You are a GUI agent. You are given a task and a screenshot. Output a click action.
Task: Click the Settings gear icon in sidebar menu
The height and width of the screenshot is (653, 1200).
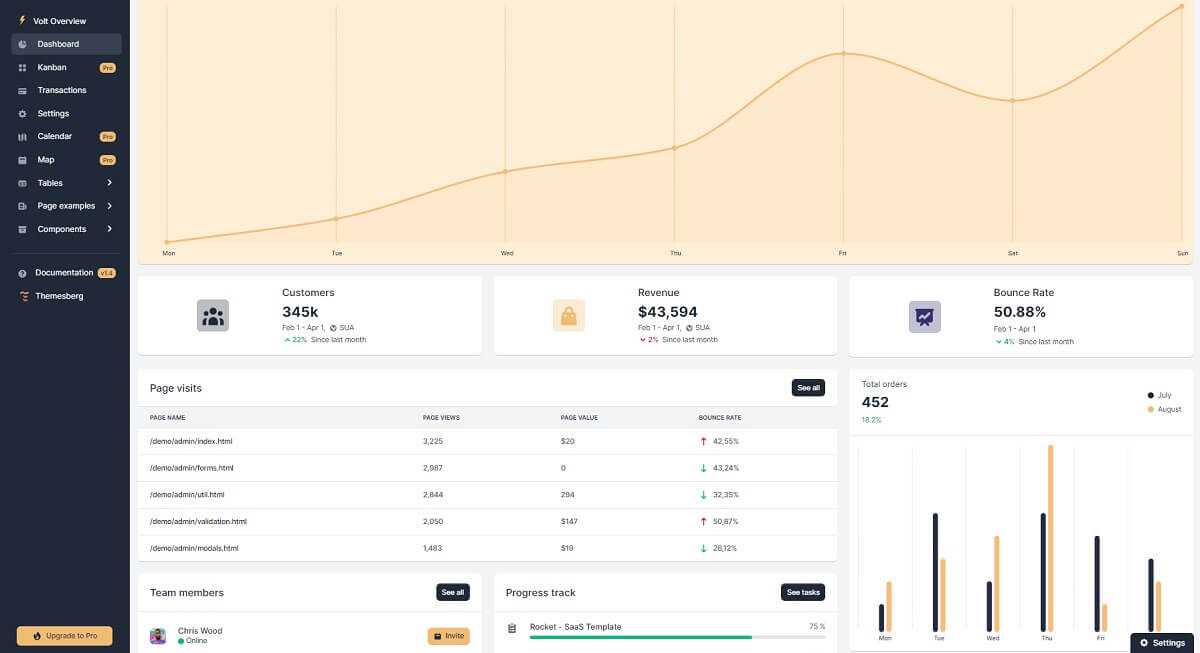(x=22, y=114)
